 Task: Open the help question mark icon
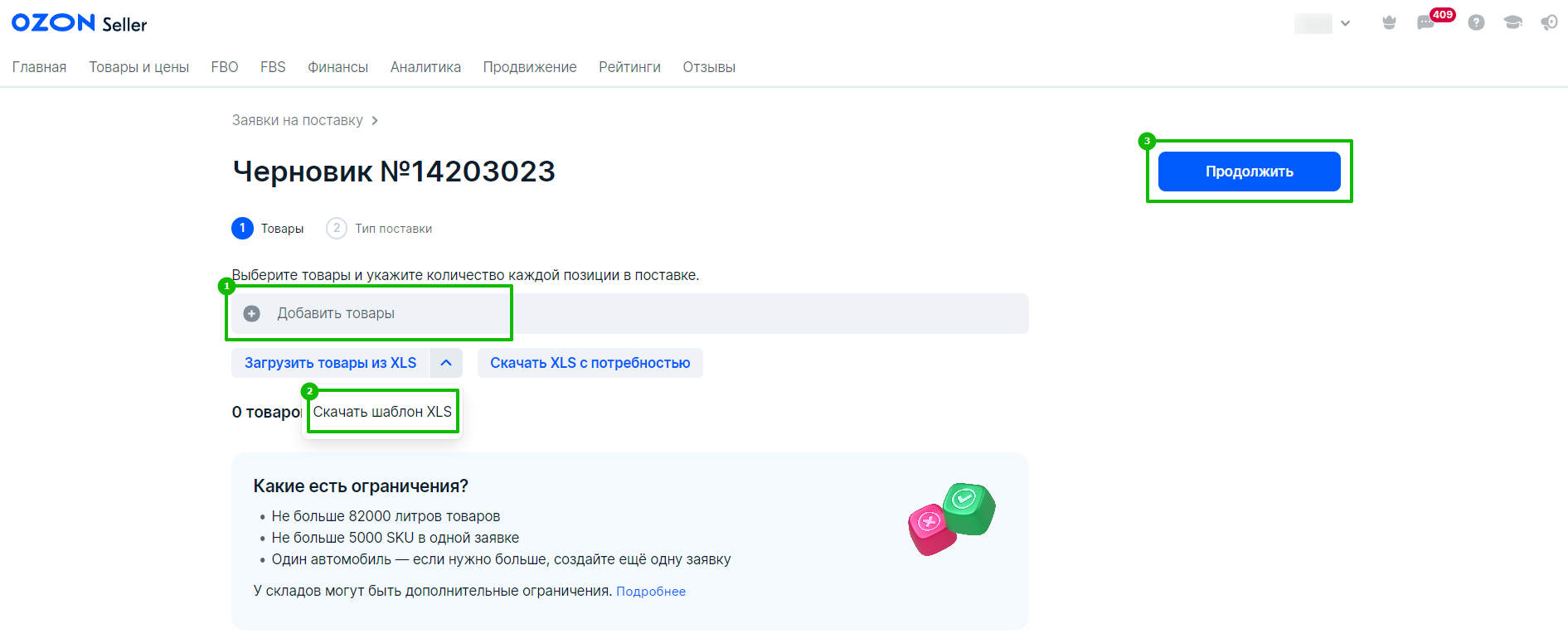(1476, 23)
